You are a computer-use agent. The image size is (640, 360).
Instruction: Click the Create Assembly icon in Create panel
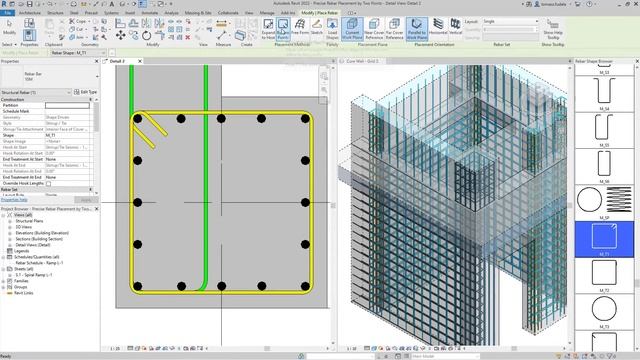pos(240,36)
